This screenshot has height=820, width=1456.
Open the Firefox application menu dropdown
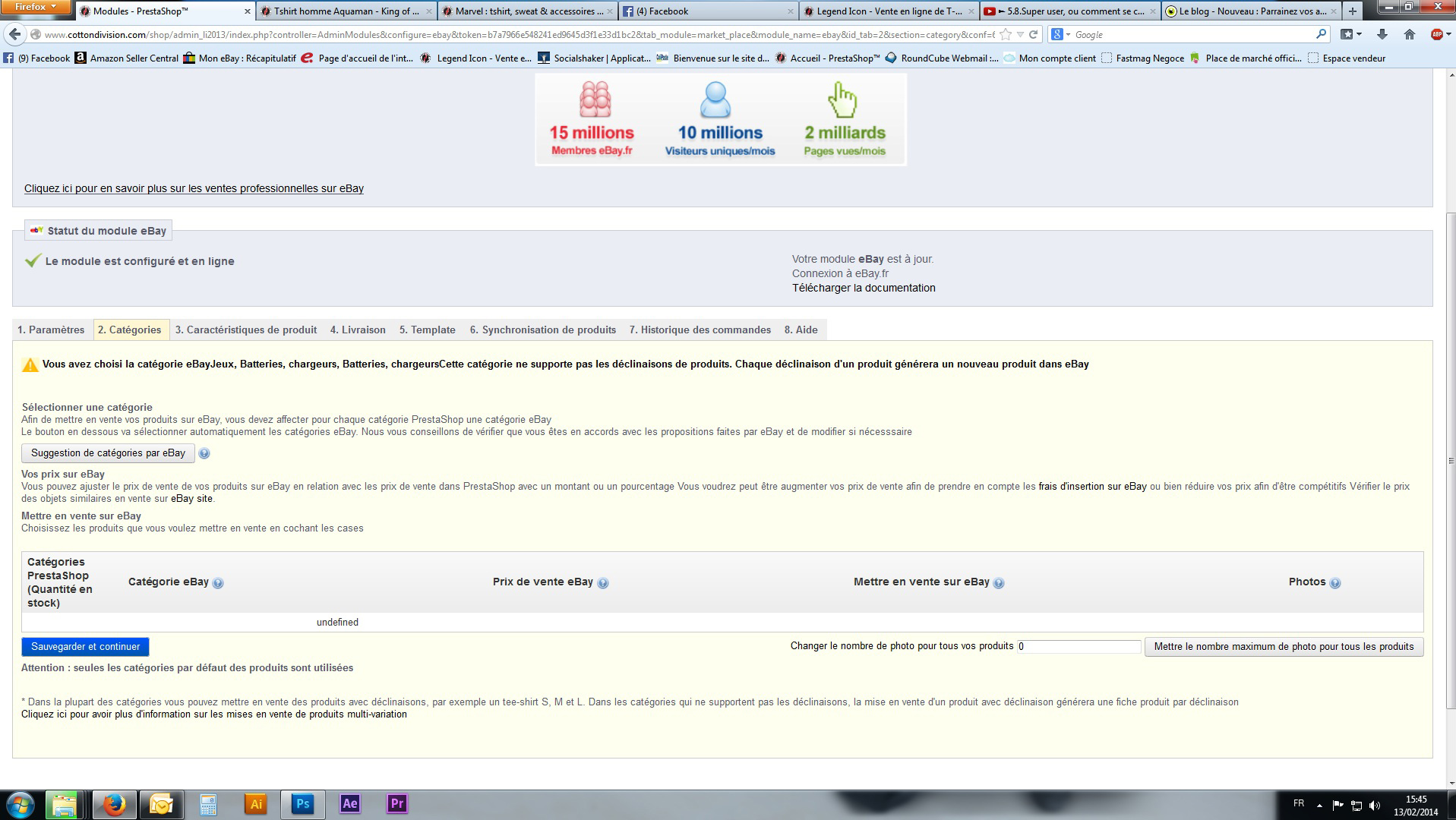coord(36,7)
